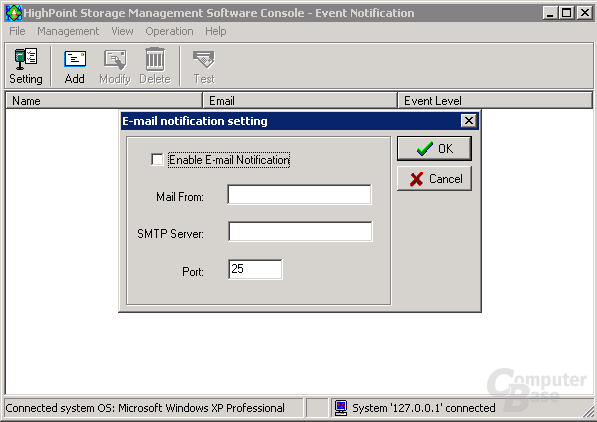The width and height of the screenshot is (597, 422).
Task: Confirm the dialog with OK button
Action: pyautogui.click(x=434, y=149)
